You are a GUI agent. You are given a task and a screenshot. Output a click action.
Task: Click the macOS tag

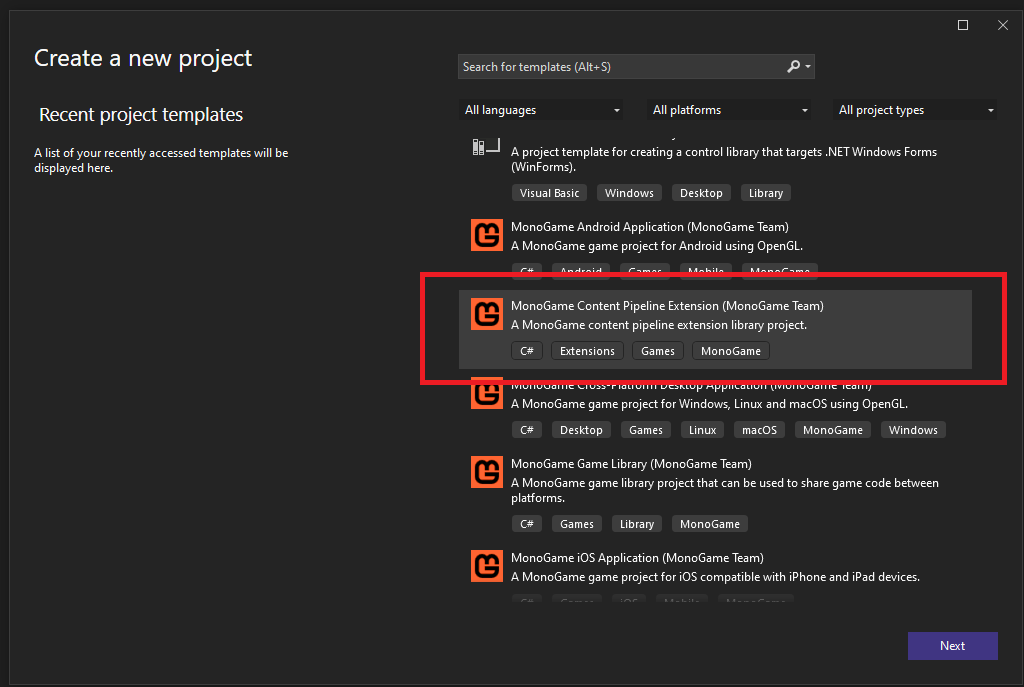[x=759, y=430]
